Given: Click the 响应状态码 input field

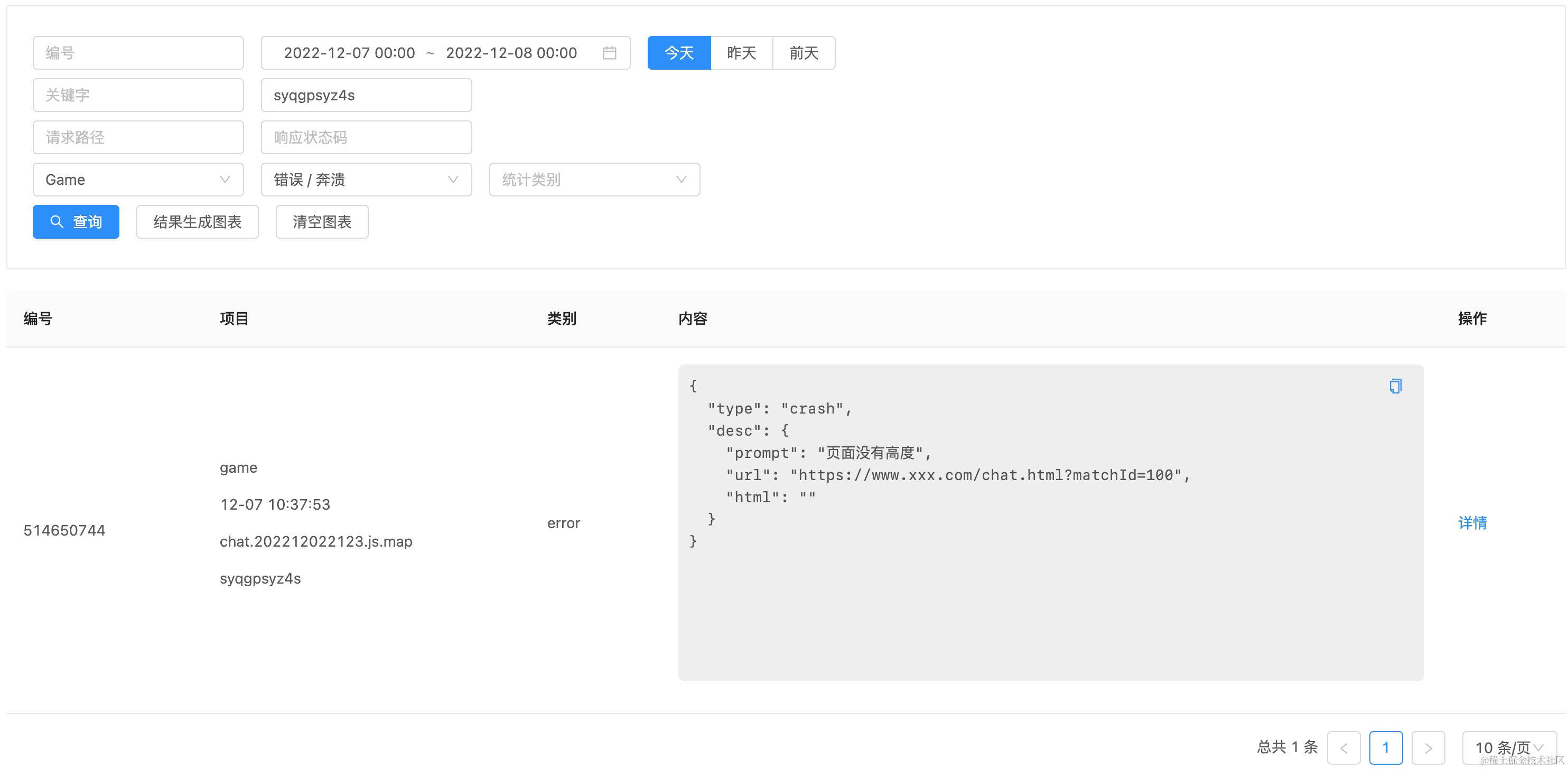Looking at the screenshot, I should tap(366, 137).
